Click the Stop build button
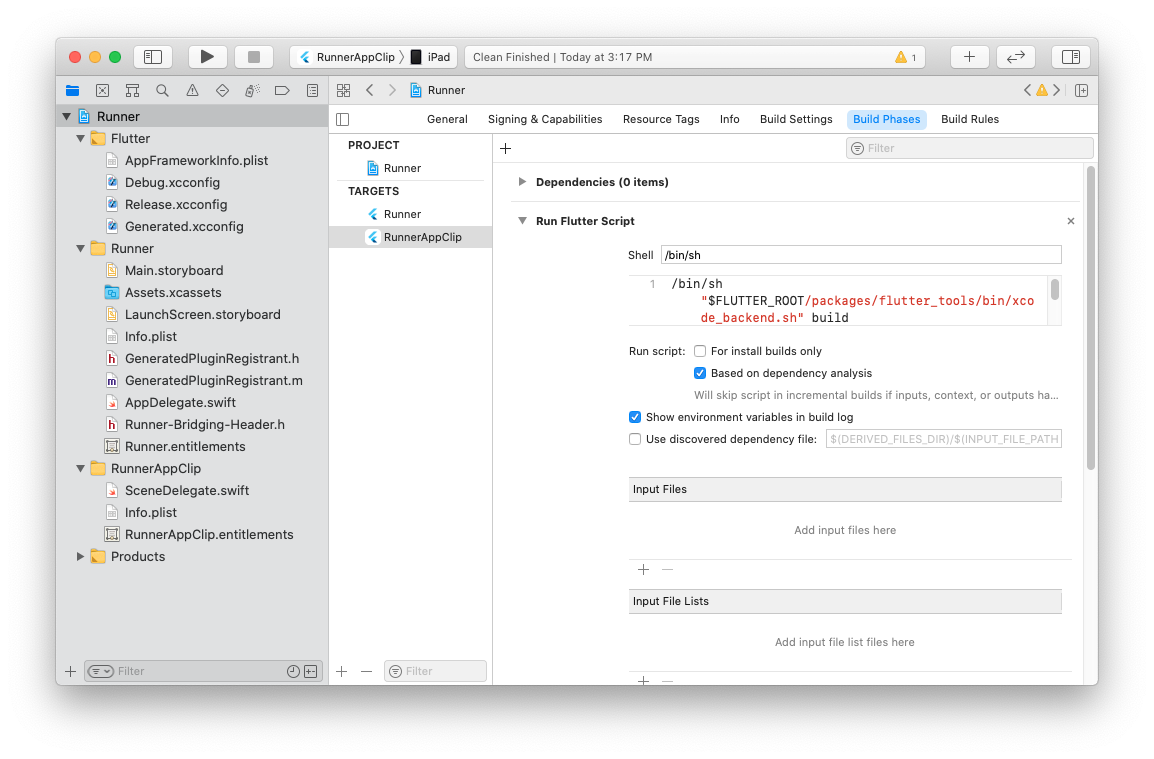The width and height of the screenshot is (1154, 759). pos(254,57)
